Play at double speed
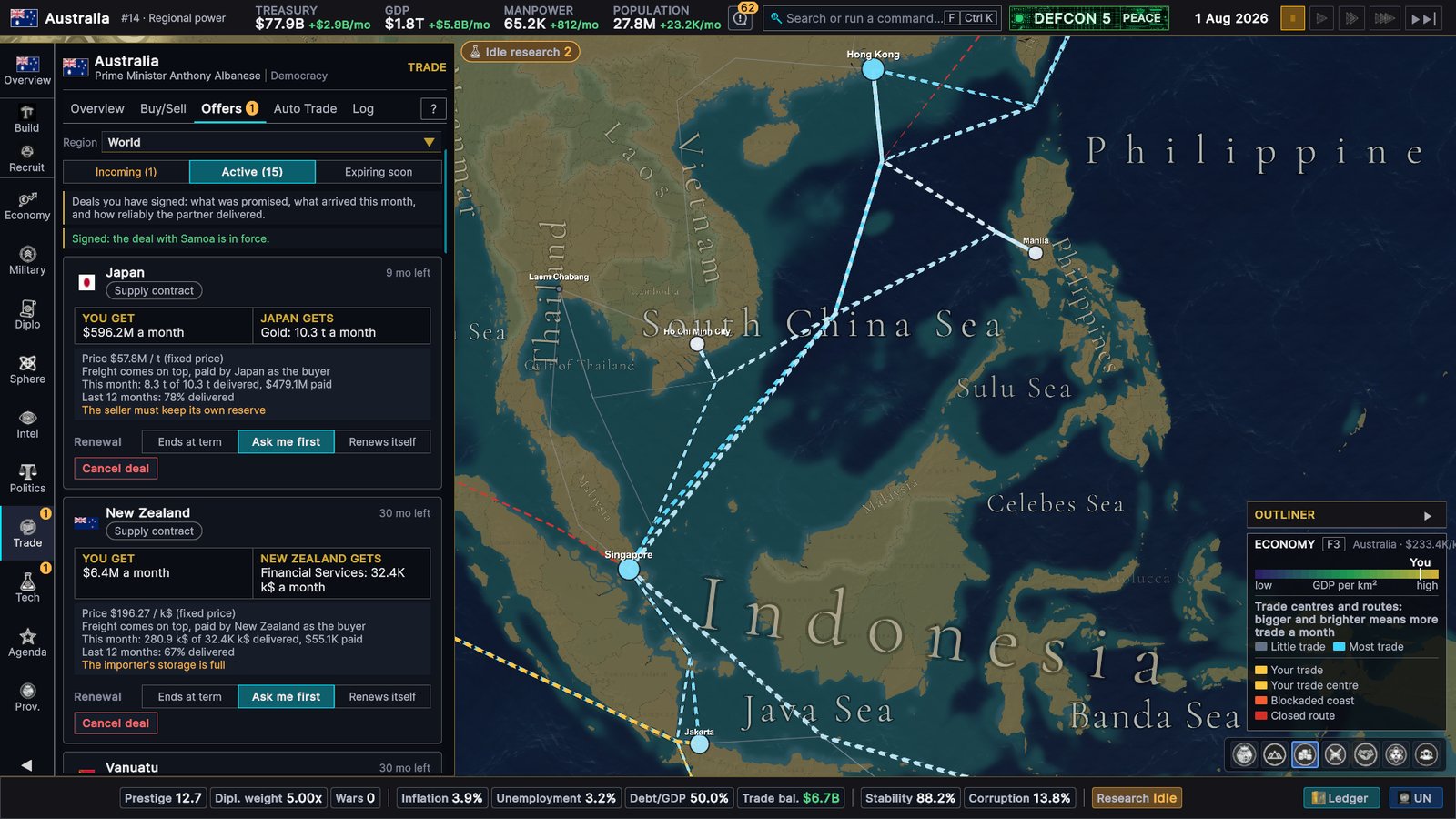 point(1352,18)
